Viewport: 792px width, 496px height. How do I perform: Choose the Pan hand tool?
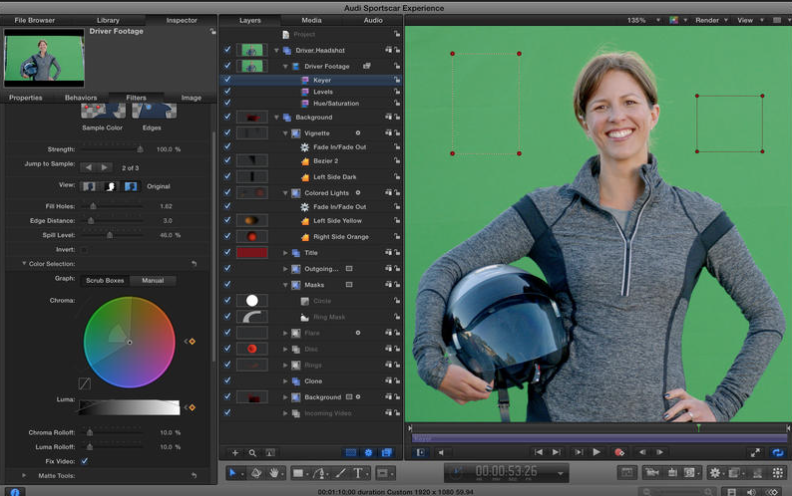(x=275, y=472)
